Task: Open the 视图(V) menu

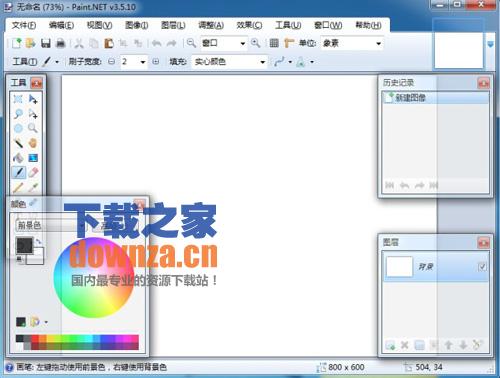Action: (x=99, y=25)
